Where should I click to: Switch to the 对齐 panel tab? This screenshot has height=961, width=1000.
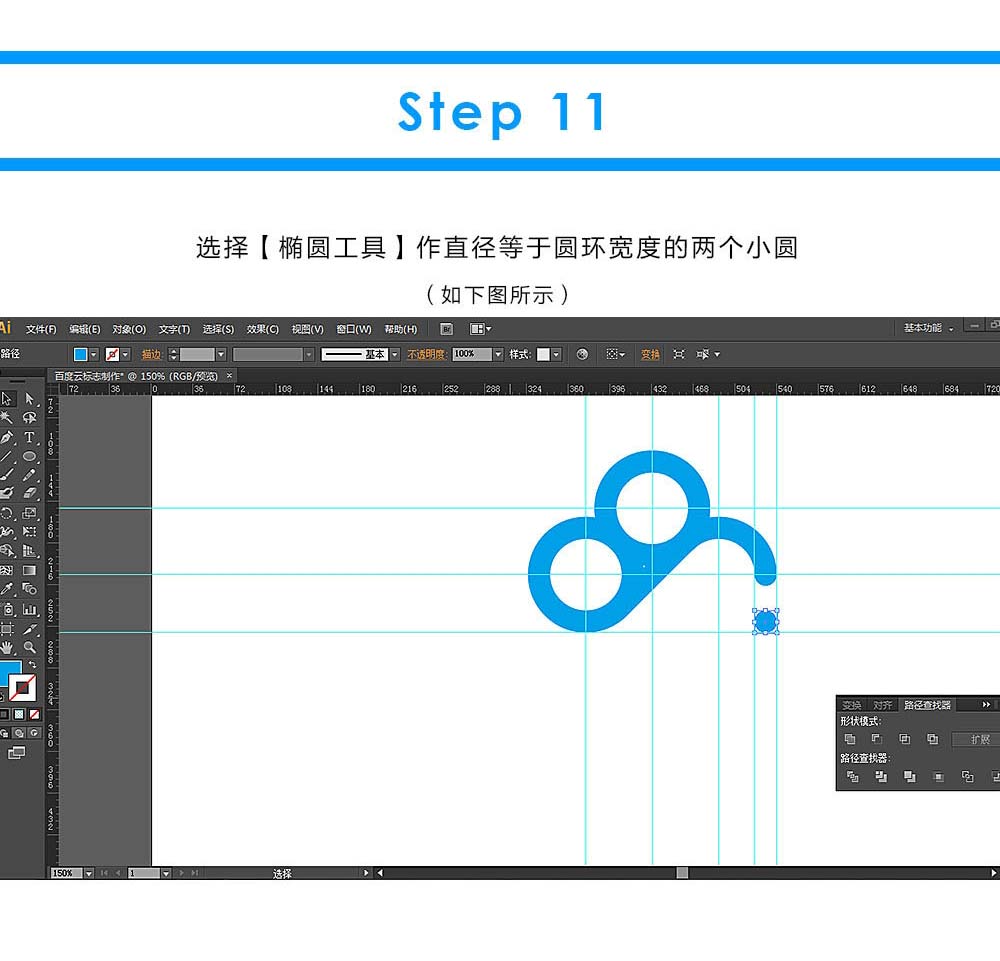coord(882,705)
